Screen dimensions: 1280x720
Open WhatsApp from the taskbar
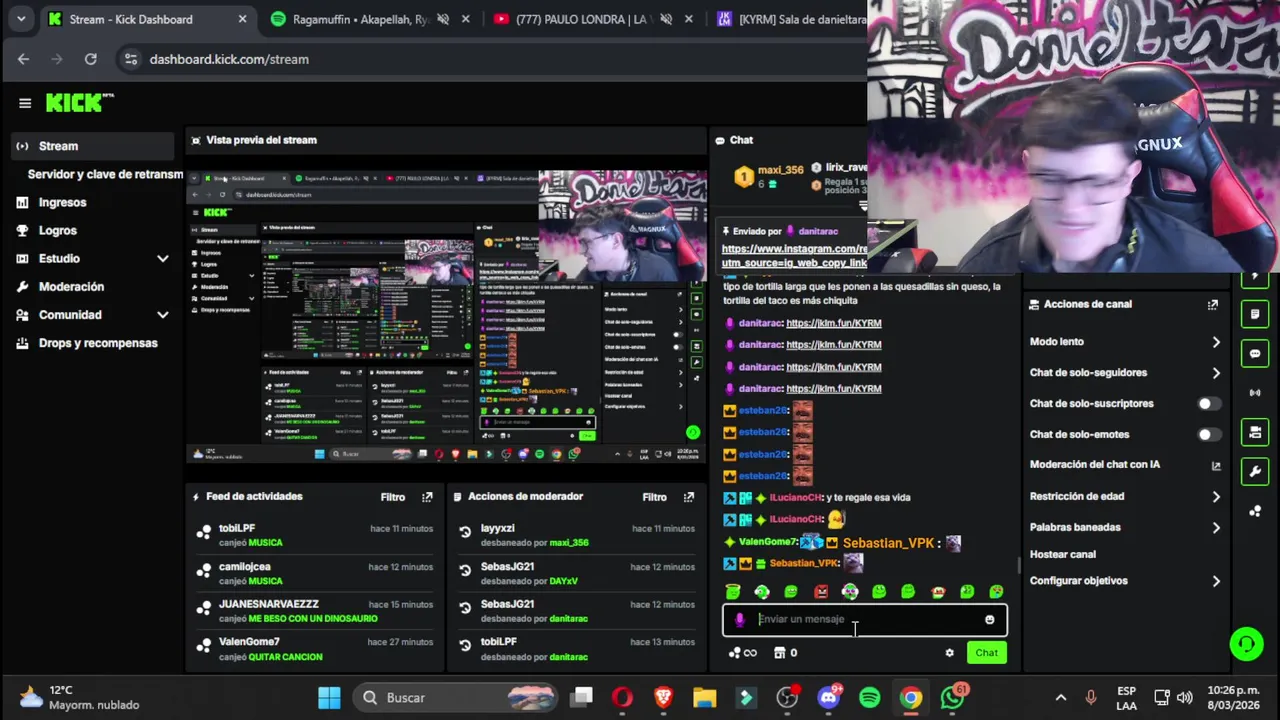[952, 697]
